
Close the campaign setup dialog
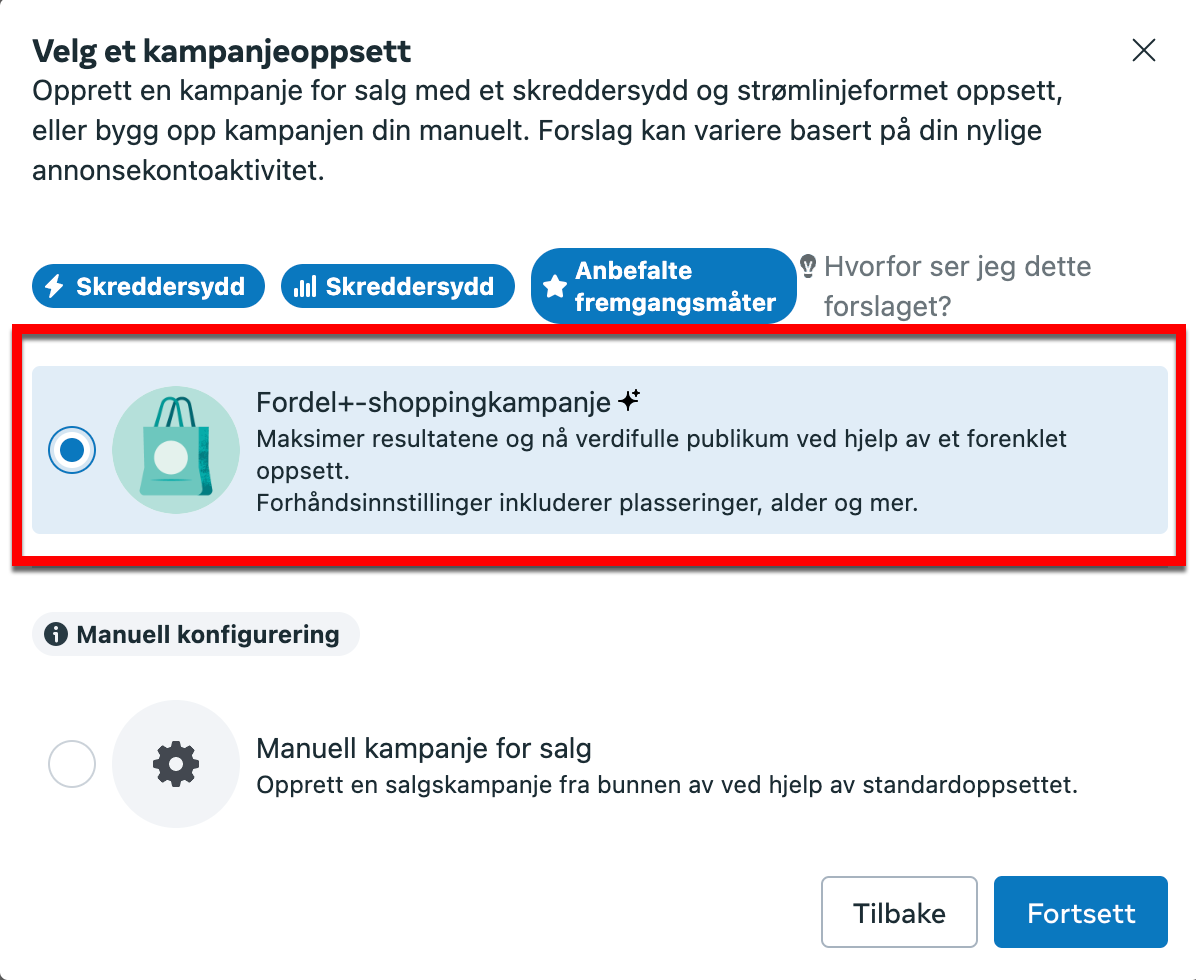tap(1143, 51)
